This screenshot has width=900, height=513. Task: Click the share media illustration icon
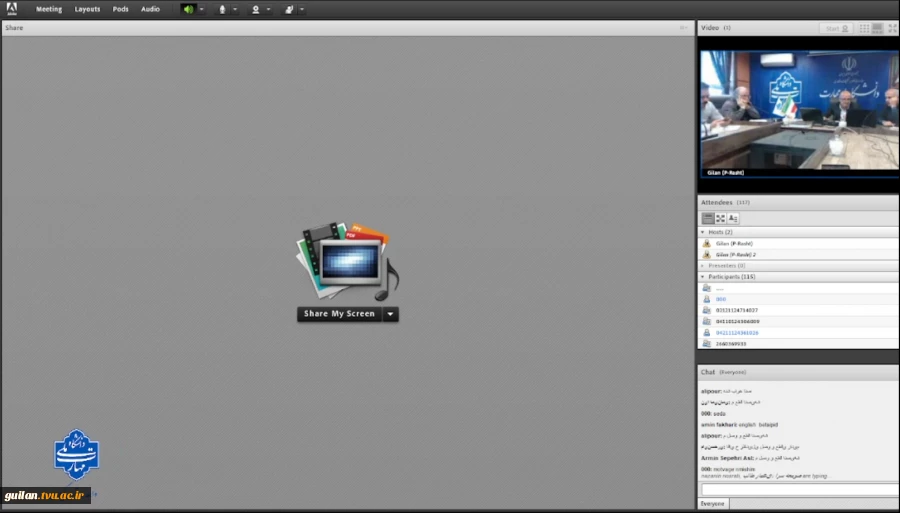(347, 262)
